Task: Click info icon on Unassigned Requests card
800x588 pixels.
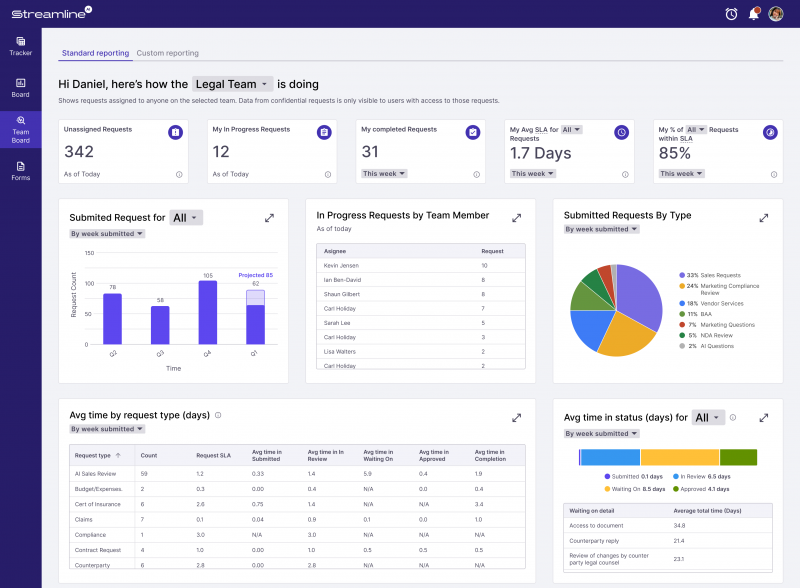Action: click(x=179, y=174)
